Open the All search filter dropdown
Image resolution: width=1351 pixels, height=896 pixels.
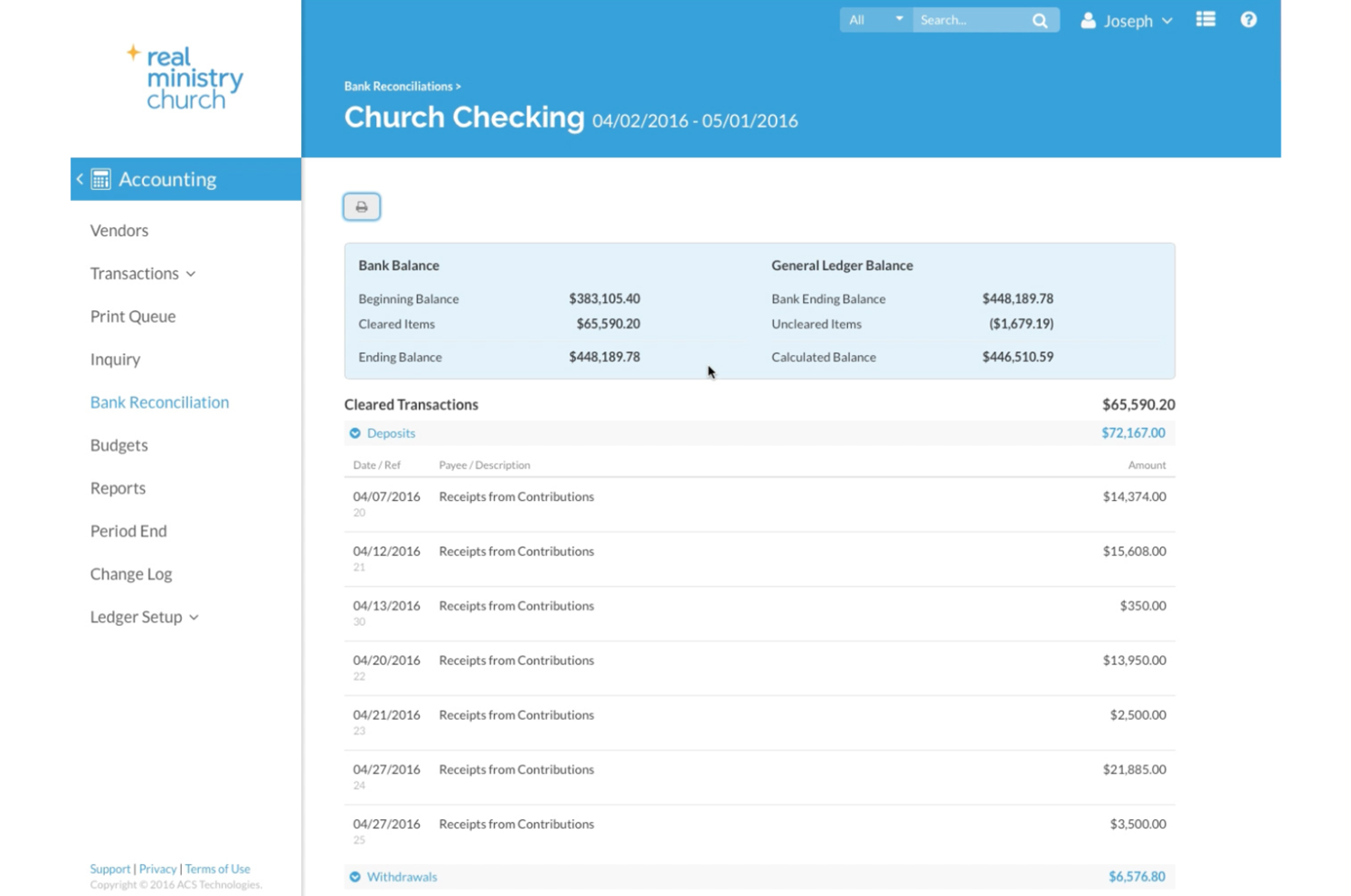[874, 20]
